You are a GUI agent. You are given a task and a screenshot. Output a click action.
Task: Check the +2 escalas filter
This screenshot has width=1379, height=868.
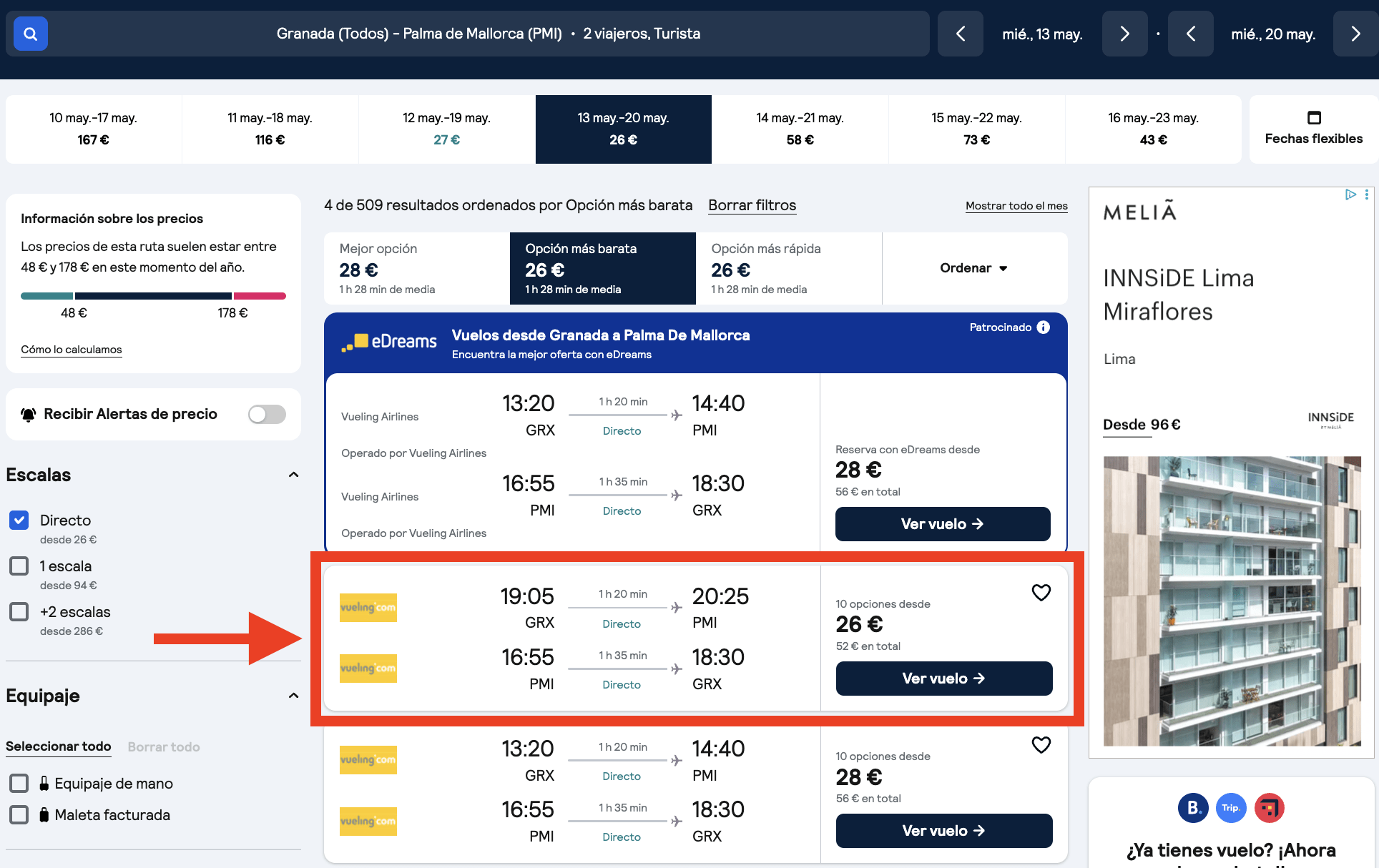(19, 612)
